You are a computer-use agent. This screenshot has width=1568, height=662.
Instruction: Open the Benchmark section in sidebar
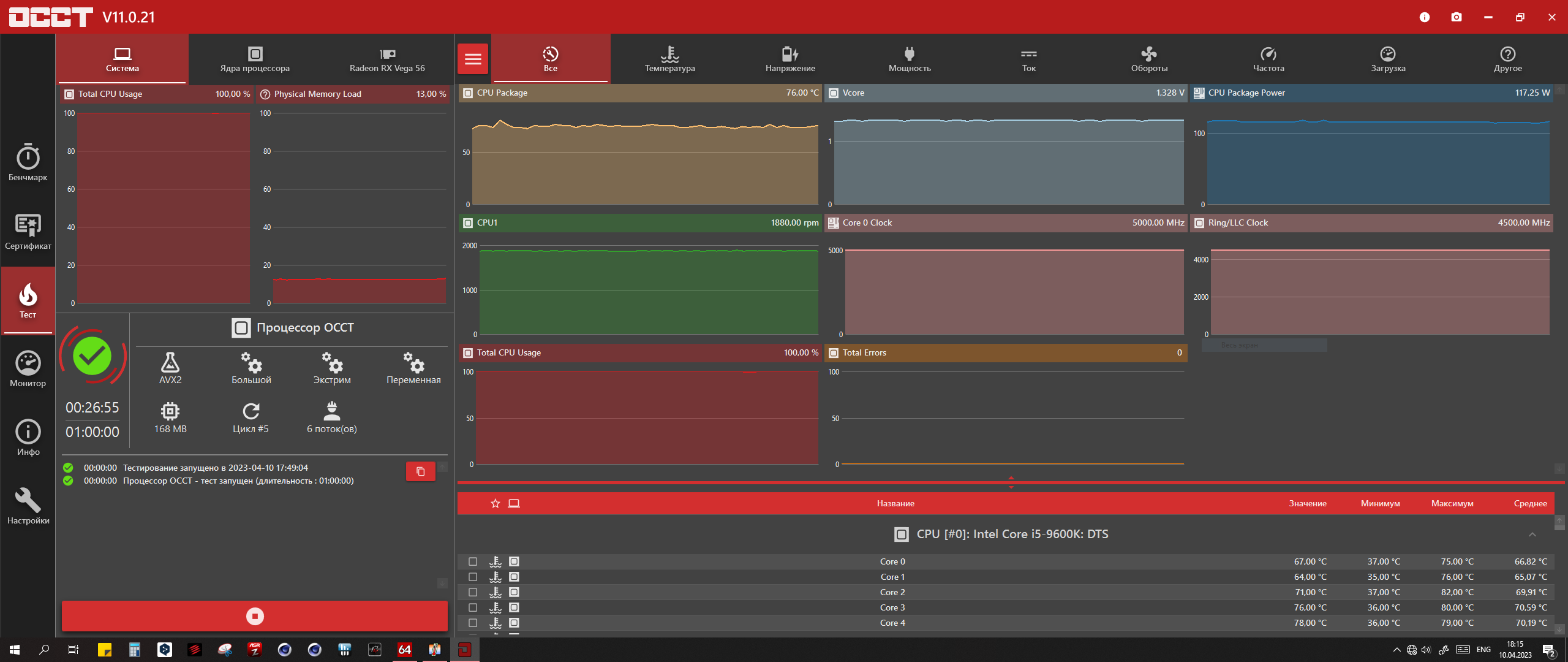[28, 162]
